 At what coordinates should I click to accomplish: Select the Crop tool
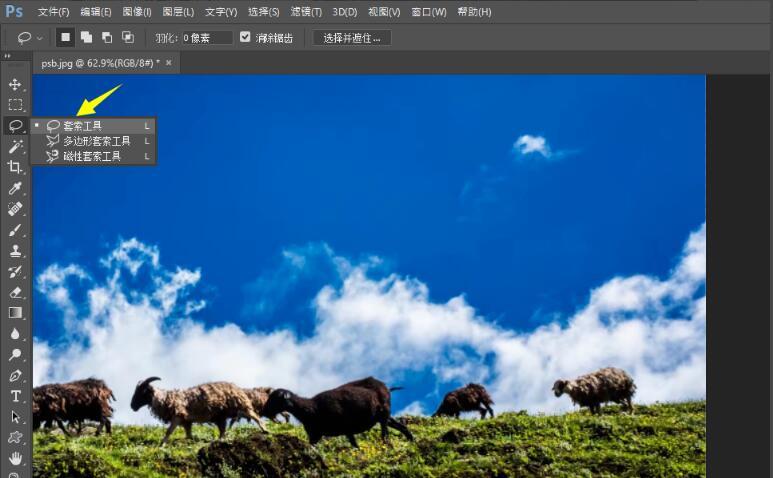click(x=15, y=167)
